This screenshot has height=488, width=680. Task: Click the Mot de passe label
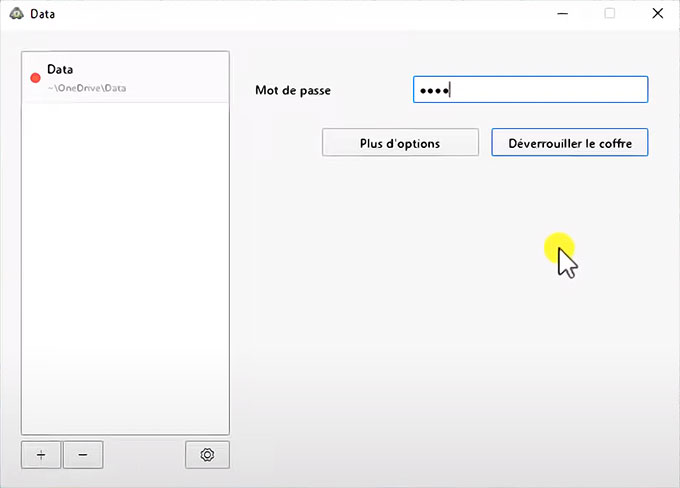click(x=293, y=90)
